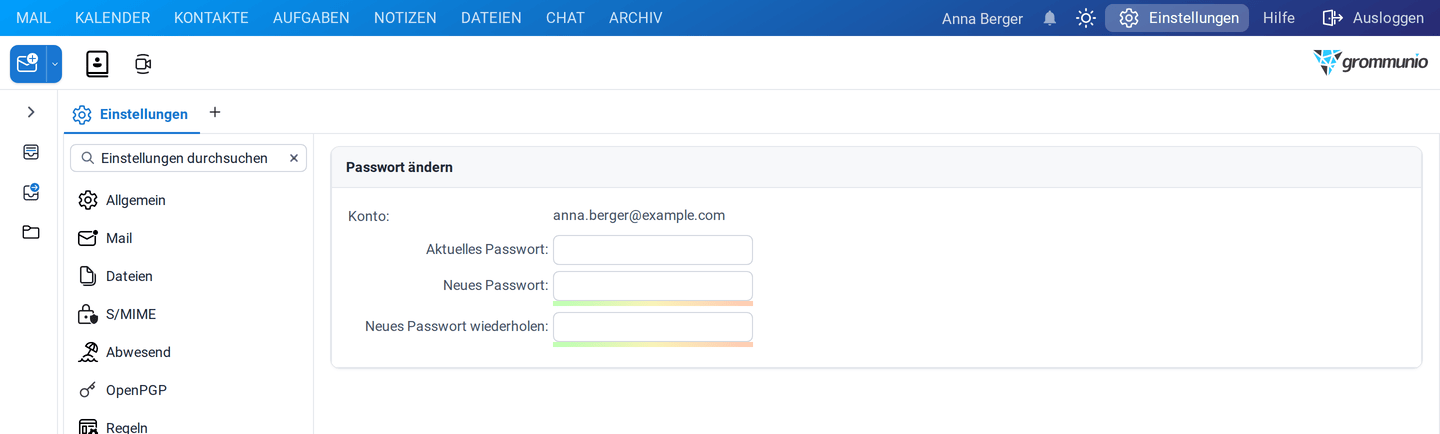The width and height of the screenshot is (1440, 434).
Task: Expand the collapsed navigation panel chevron
Action: click(31, 112)
